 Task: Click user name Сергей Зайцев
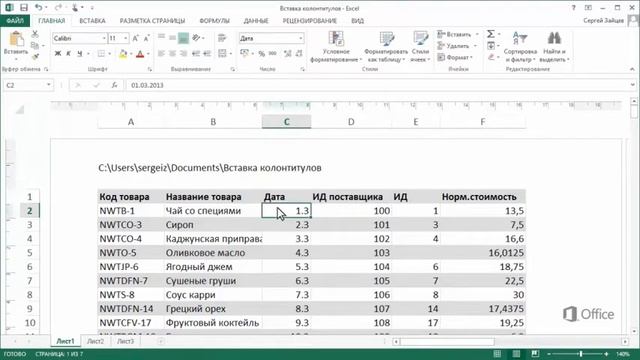[603, 20]
